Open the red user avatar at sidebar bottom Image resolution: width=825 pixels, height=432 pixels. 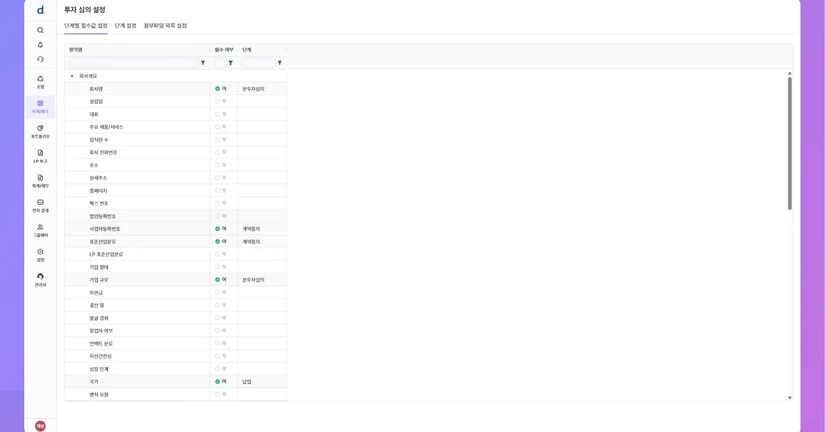click(x=40, y=426)
